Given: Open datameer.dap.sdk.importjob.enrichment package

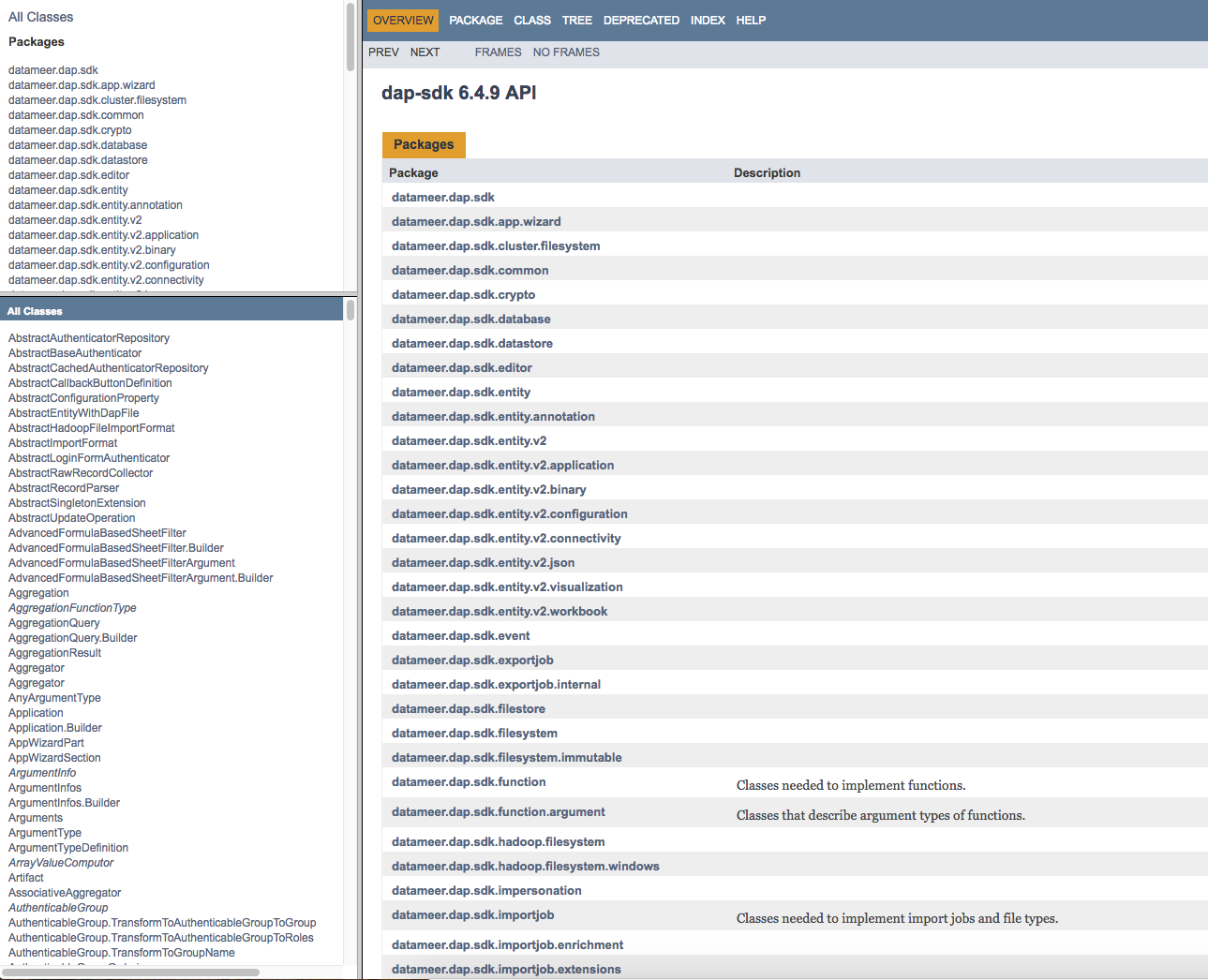Looking at the screenshot, I should click(507, 945).
